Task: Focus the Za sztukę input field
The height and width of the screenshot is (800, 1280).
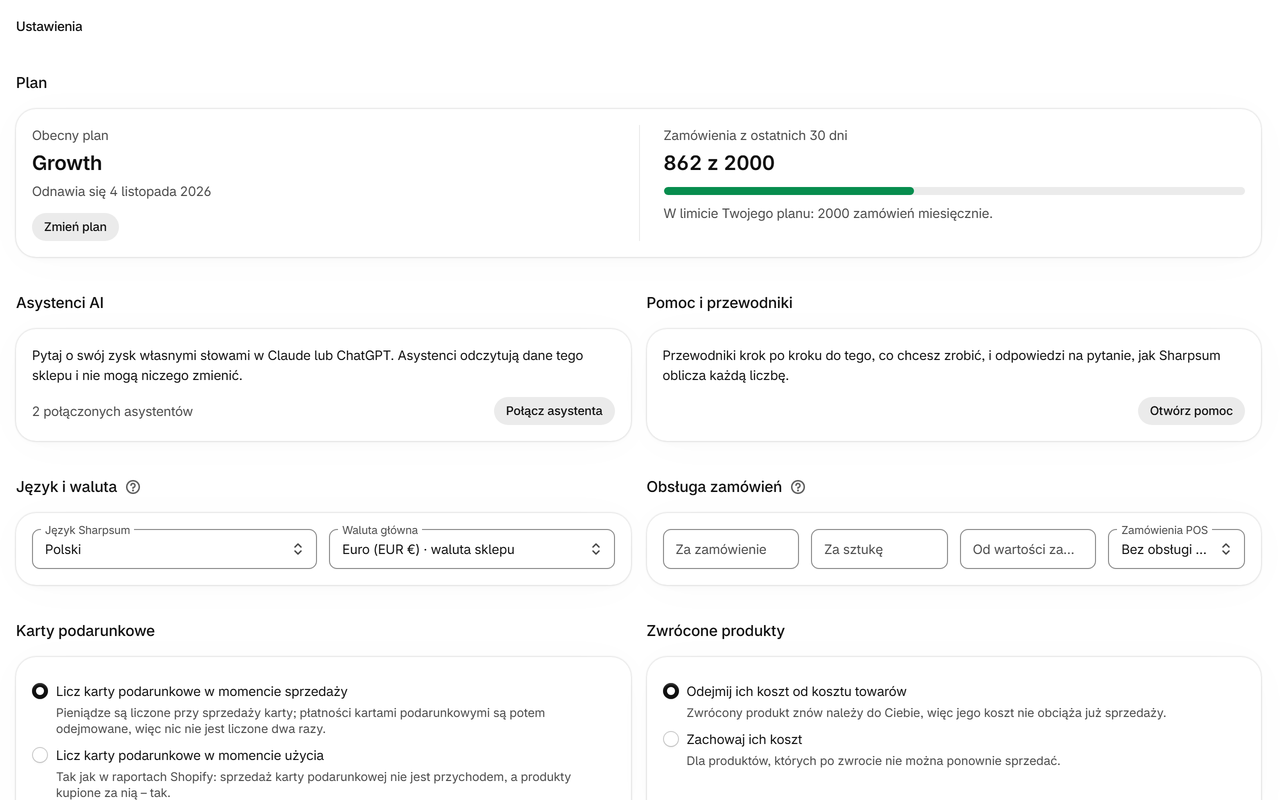Action: [879, 549]
